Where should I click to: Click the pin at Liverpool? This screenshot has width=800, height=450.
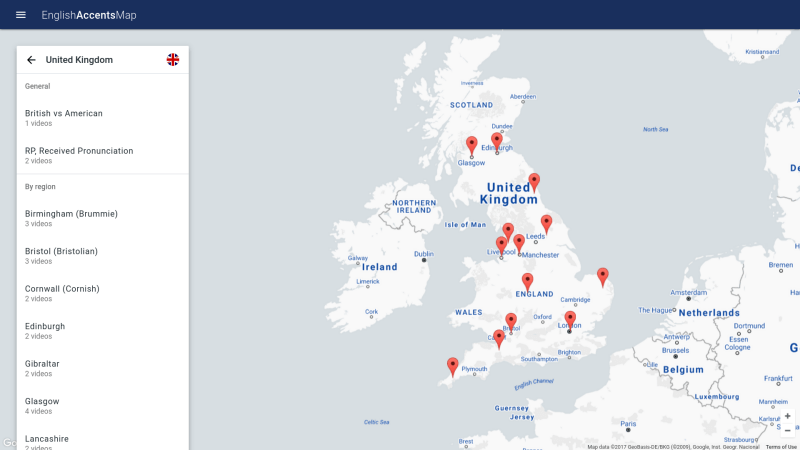502,245
